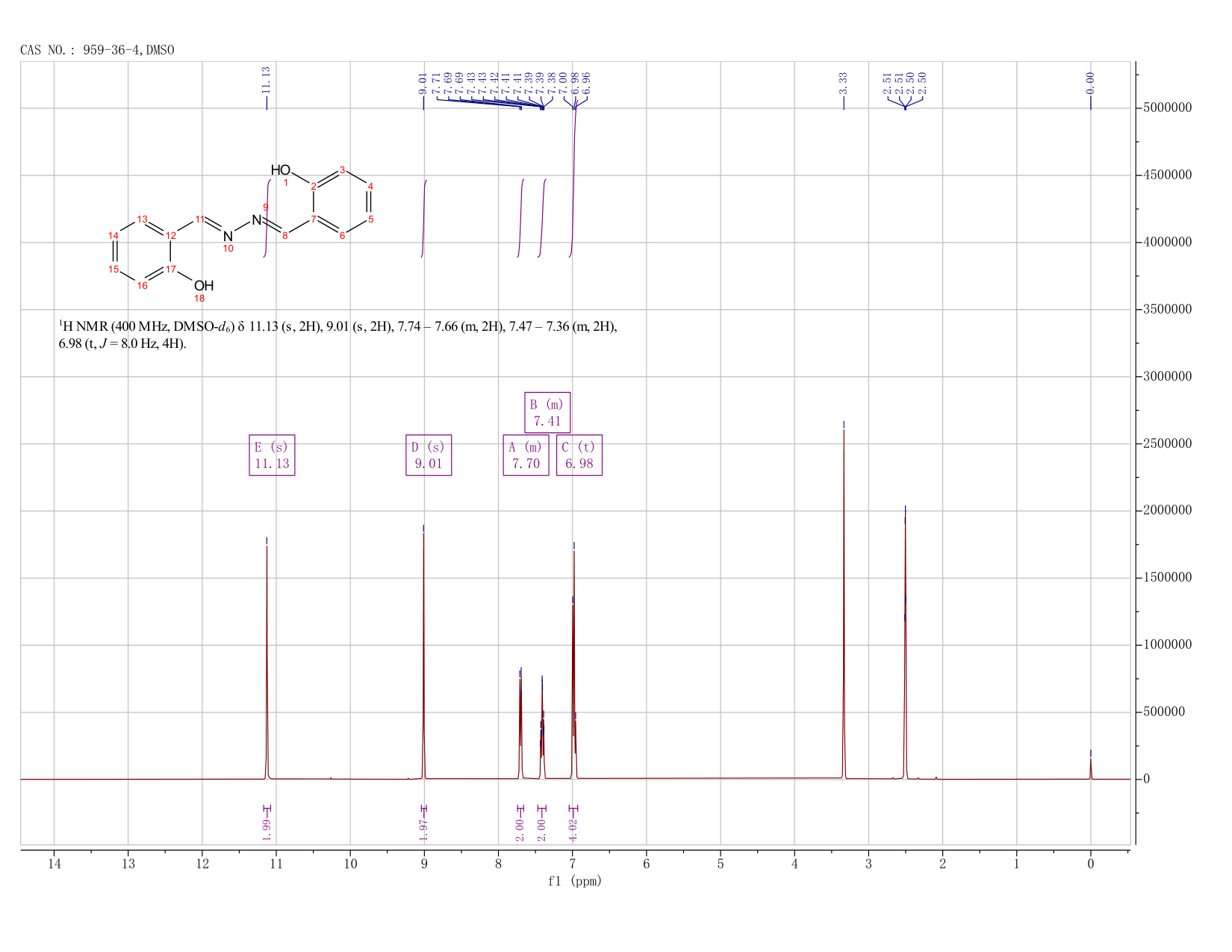Click the 2500000 intensity axis tick label
The width and height of the screenshot is (1232, 952).
pos(1167,444)
